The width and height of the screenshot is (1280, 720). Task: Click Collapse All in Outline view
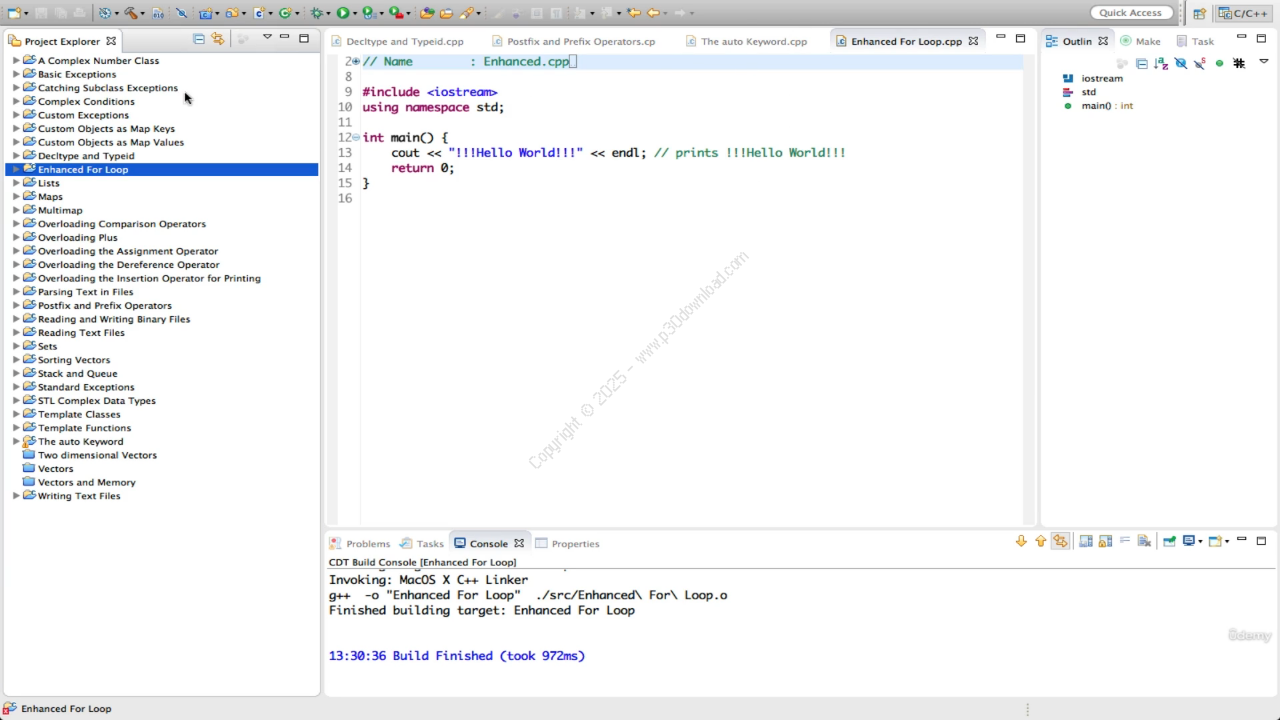tap(1142, 63)
